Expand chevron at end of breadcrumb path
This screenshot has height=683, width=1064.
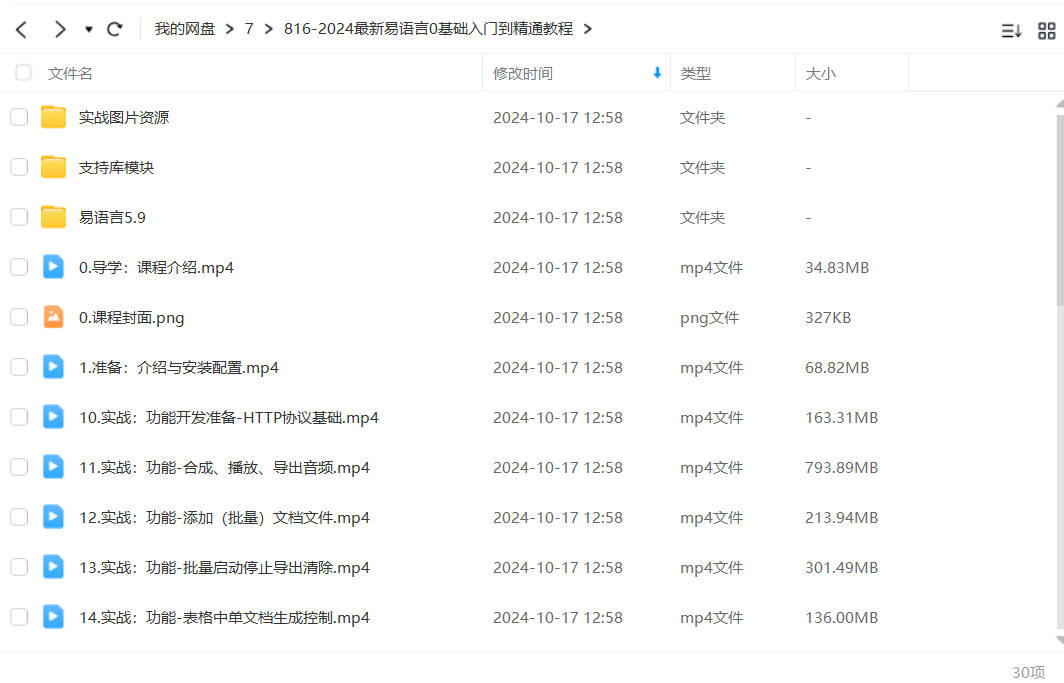588,29
